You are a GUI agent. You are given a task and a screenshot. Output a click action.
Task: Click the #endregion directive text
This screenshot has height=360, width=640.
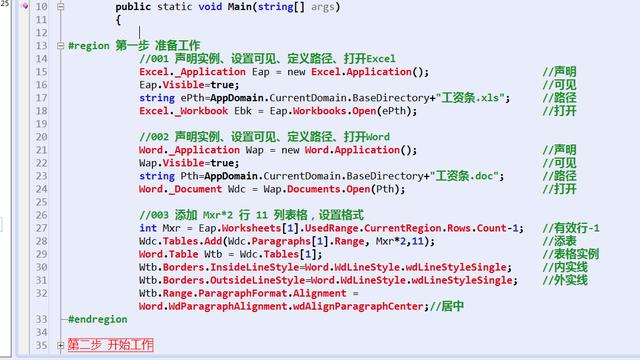coord(98,319)
